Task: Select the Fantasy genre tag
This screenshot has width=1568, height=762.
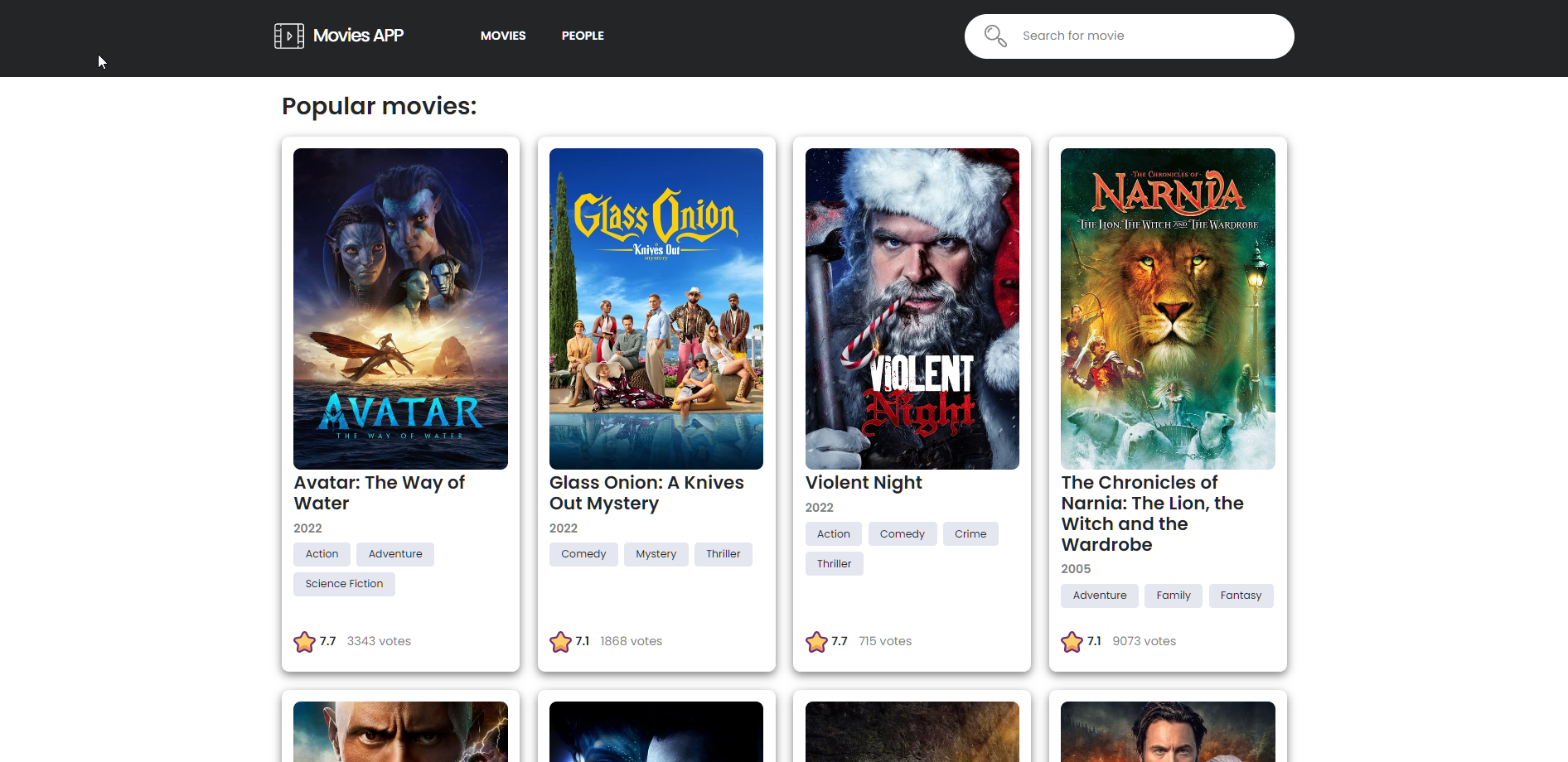Action: pos(1241,596)
